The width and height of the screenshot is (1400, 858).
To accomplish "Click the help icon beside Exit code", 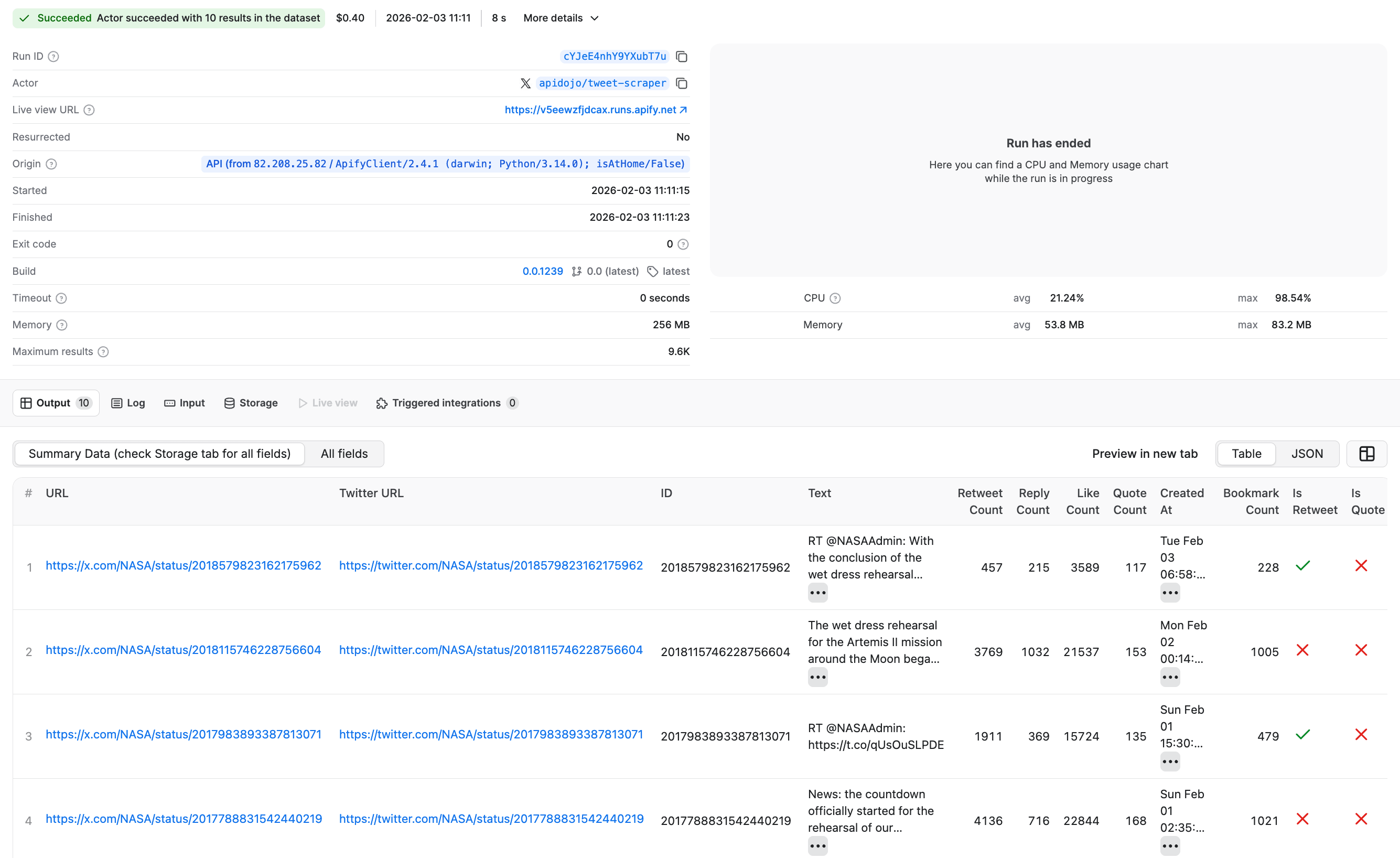I will (x=684, y=244).
